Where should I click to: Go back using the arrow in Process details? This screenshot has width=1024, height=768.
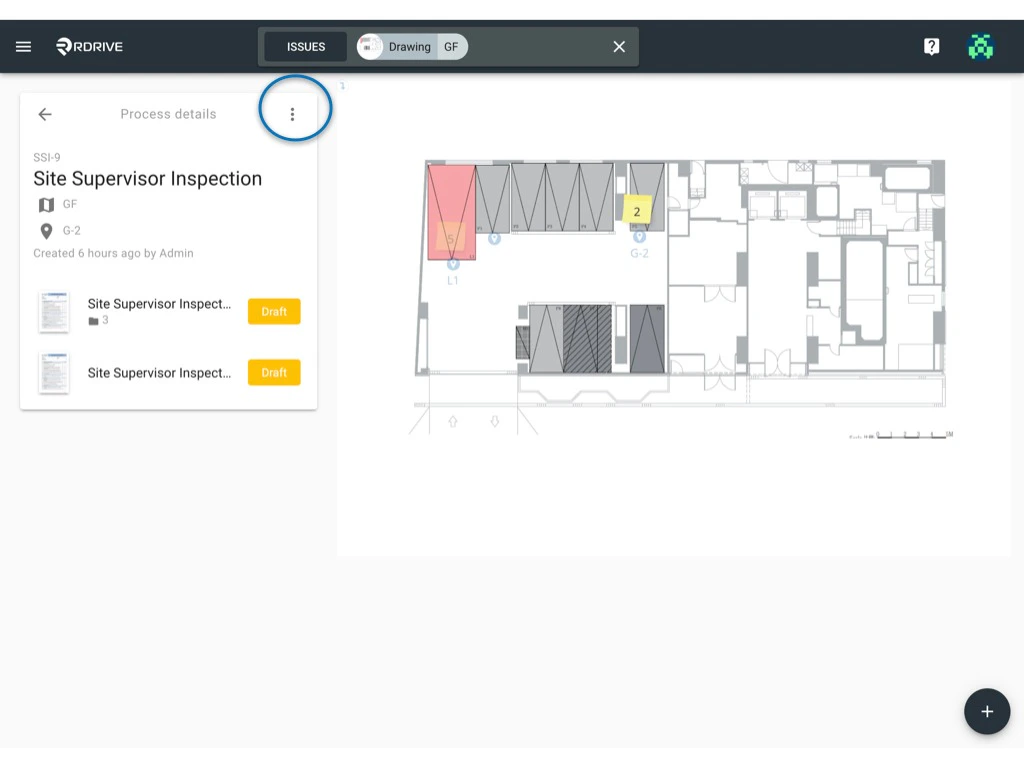click(x=44, y=114)
